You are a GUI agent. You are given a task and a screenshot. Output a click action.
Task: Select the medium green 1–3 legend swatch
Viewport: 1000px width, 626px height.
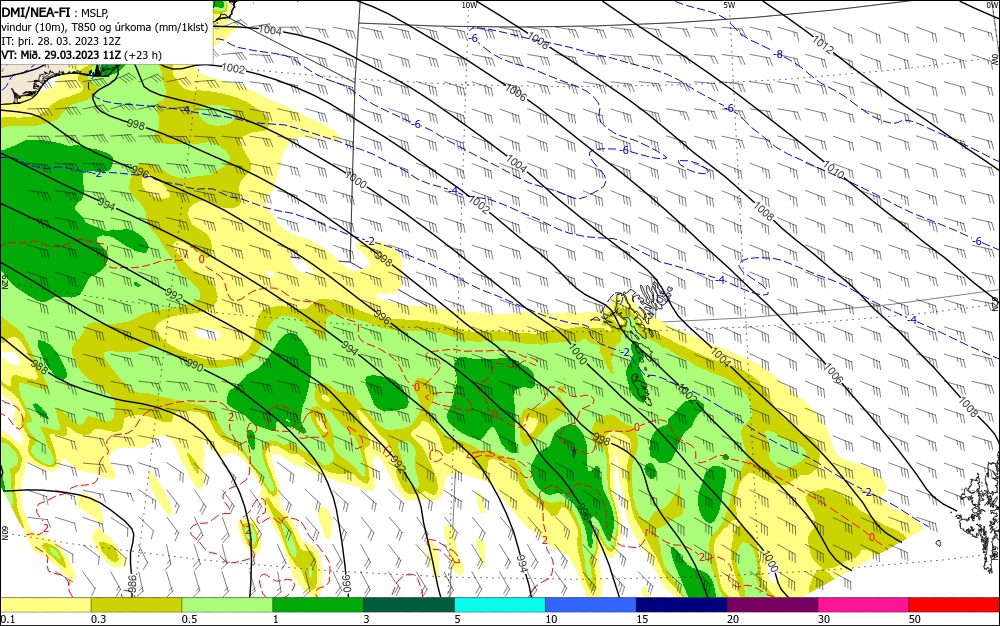(318, 605)
